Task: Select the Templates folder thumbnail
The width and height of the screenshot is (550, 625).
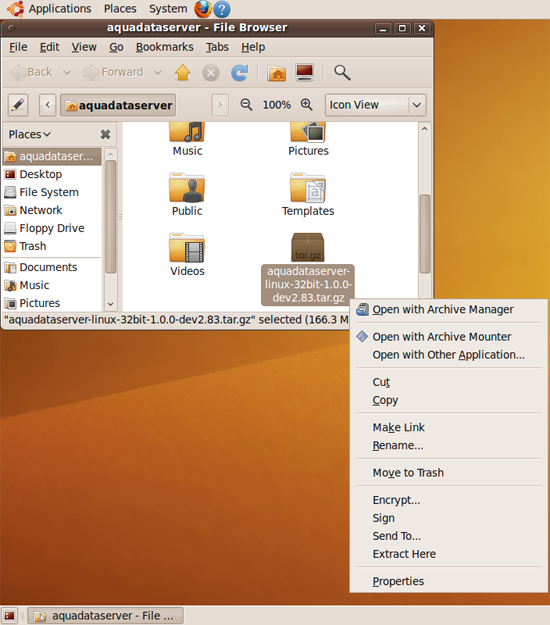Action: pos(308,188)
